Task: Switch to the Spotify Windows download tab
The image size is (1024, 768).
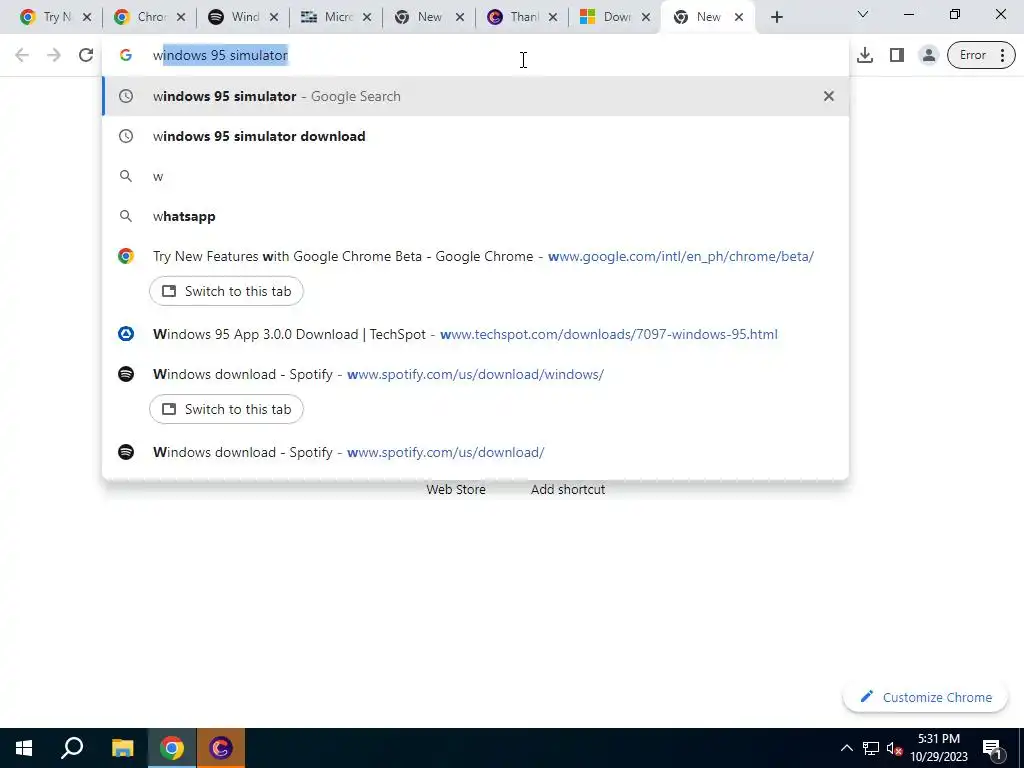Action: pos(226,409)
